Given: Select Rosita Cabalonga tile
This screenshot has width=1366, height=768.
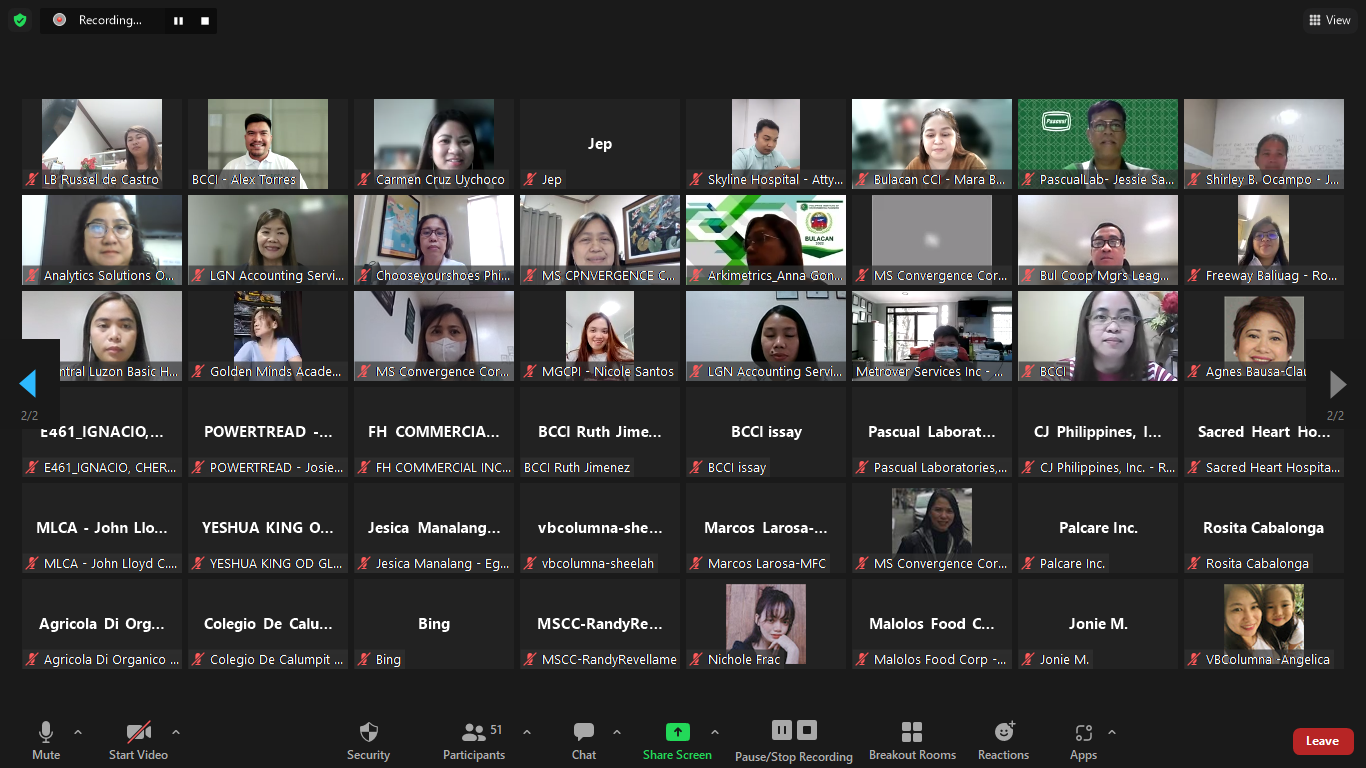Looking at the screenshot, I should 1264,528.
